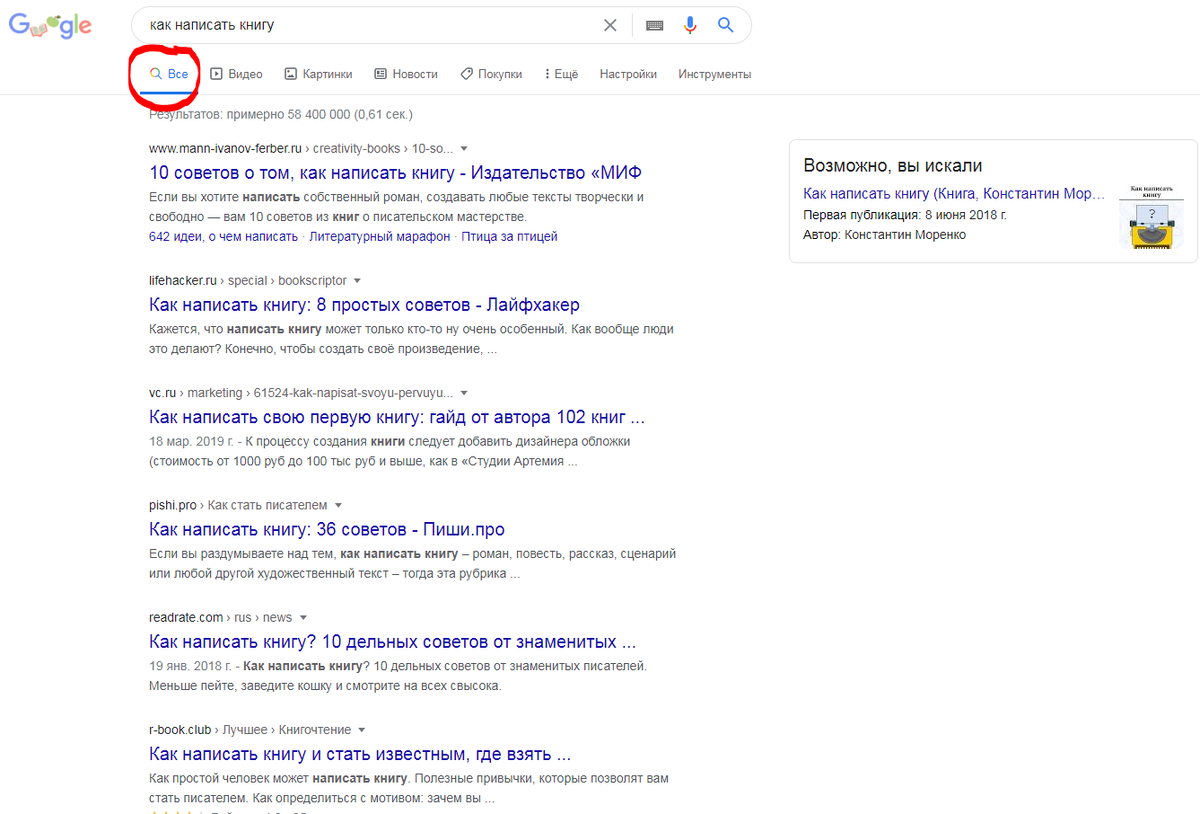Follow the 'Литературный марафон' sitelink
This screenshot has width=1200, height=814.
pyautogui.click(x=380, y=237)
